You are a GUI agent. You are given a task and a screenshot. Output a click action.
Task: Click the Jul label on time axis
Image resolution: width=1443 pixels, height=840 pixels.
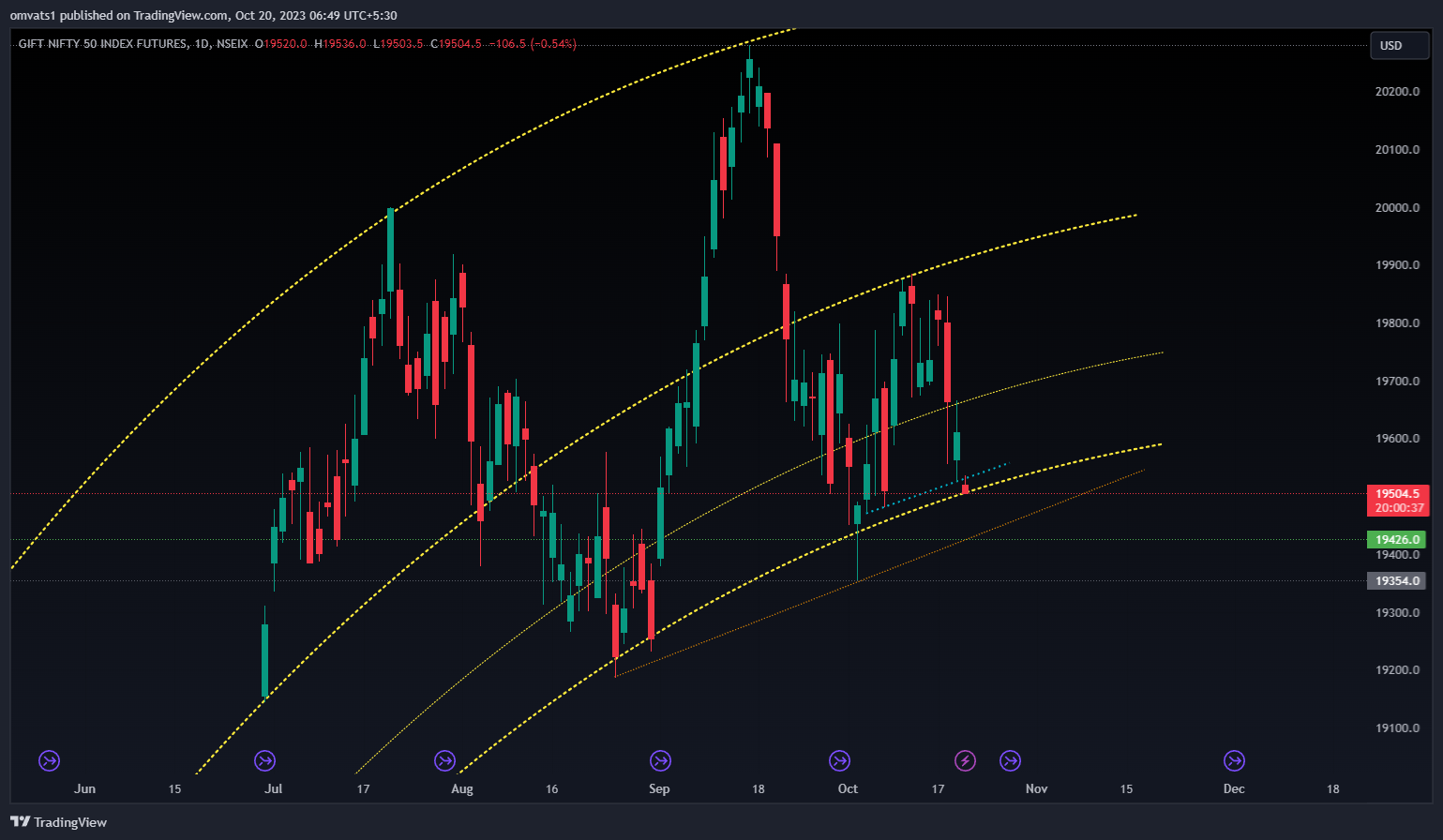(273, 788)
